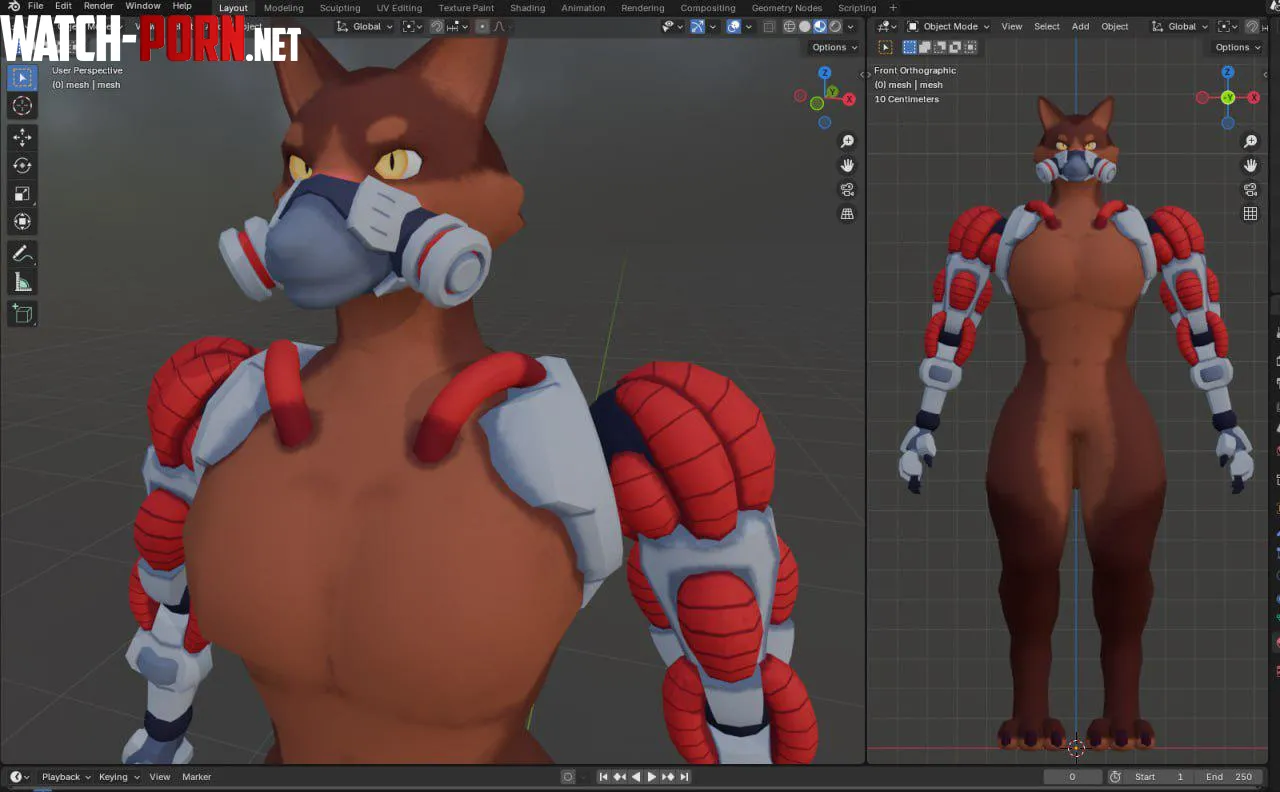The height and width of the screenshot is (792, 1280).
Task: Toggle X-ray in left viewport
Action: pyautogui.click(x=769, y=27)
